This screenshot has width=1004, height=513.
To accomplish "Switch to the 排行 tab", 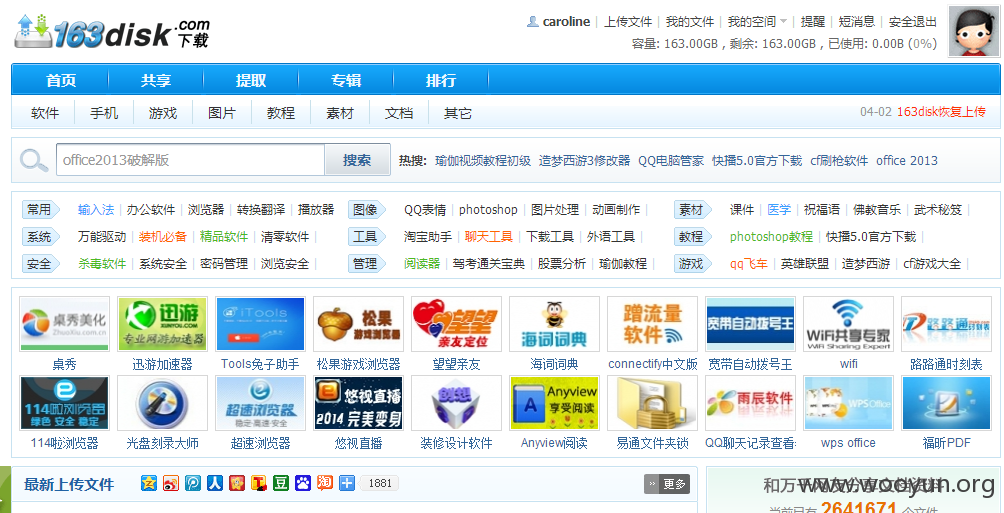I will [441, 81].
